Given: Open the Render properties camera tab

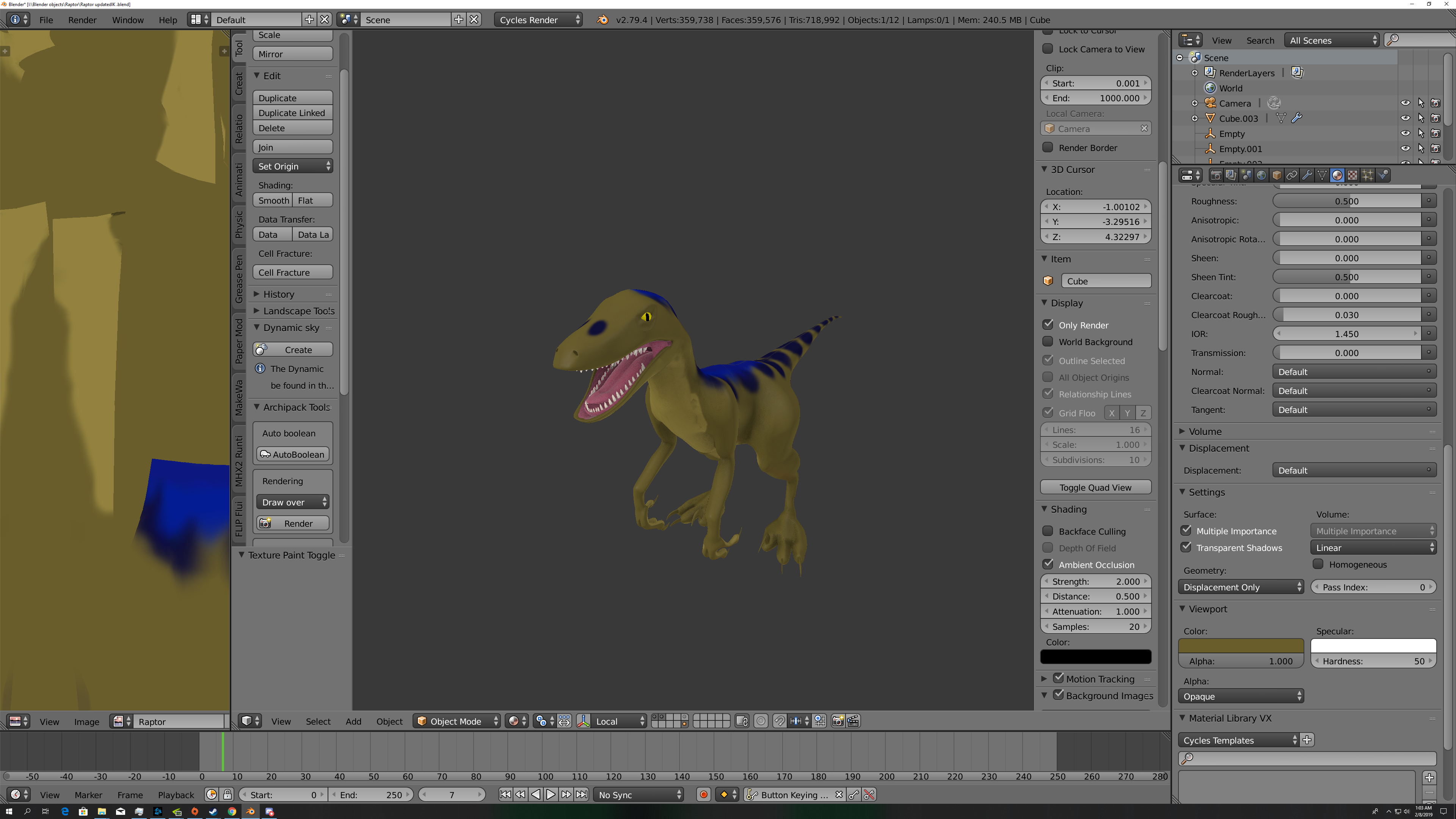Looking at the screenshot, I should [x=1216, y=175].
